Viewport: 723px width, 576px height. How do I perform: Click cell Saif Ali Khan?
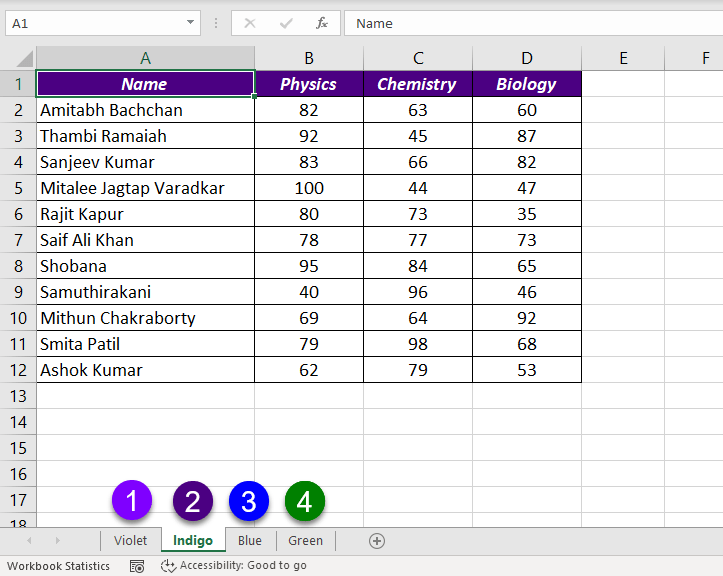click(145, 240)
